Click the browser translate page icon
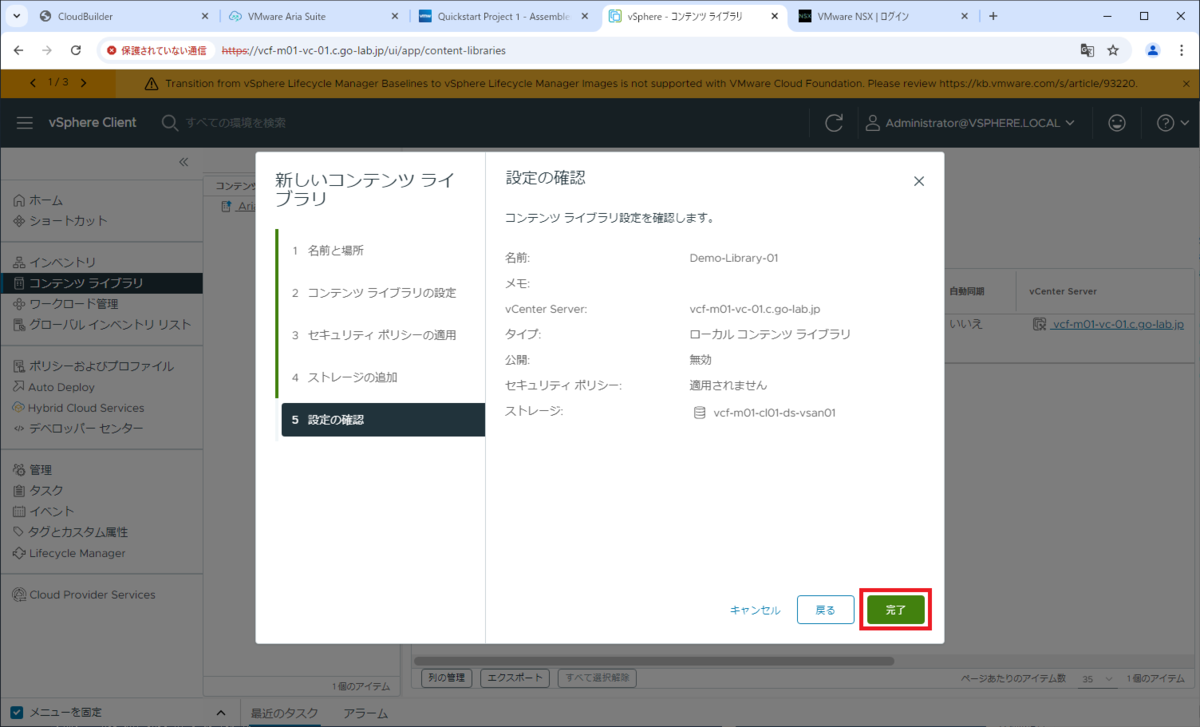The image size is (1200, 727). (1087, 50)
